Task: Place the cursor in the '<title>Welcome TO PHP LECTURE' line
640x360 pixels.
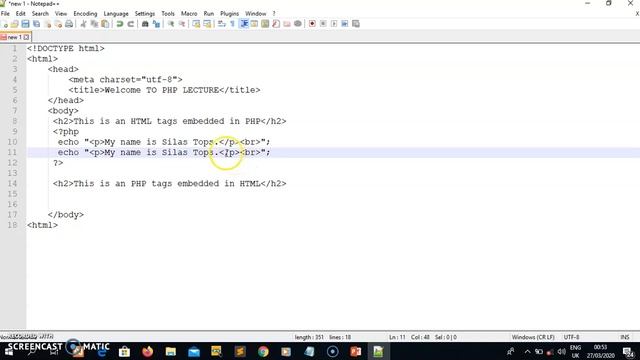Action: 164,90
